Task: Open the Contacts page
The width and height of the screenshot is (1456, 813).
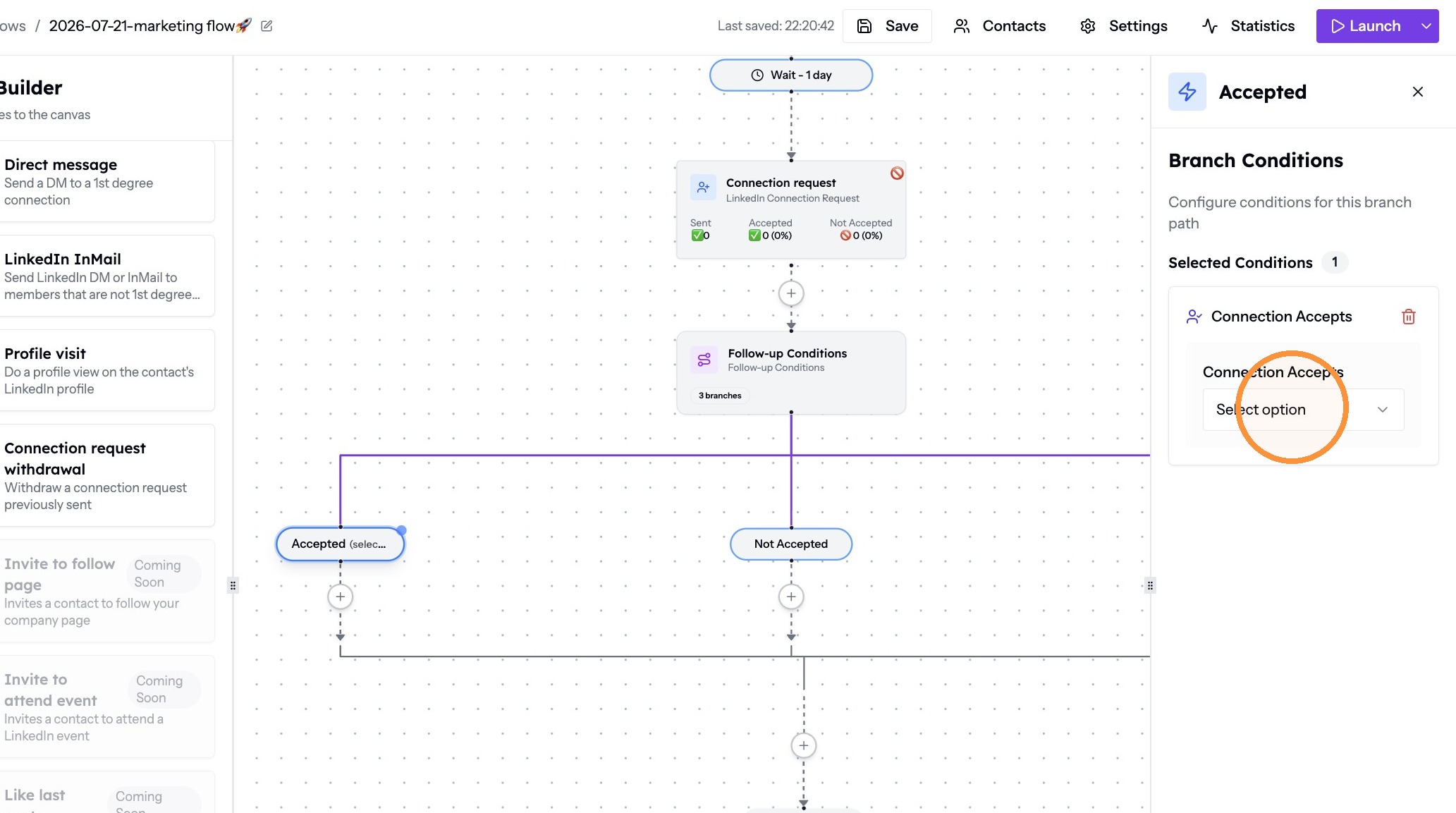Action: coord(999,26)
